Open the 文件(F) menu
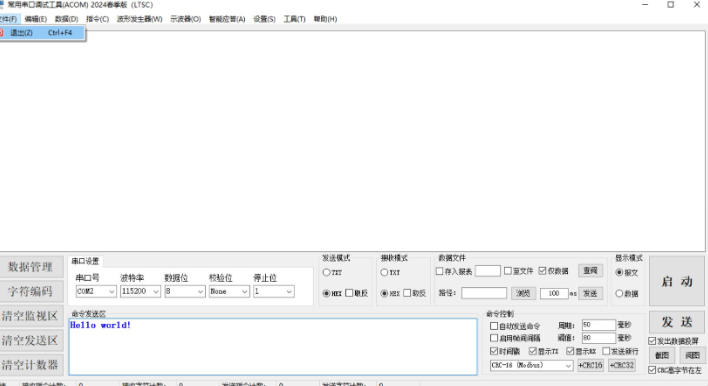 [x=8, y=19]
